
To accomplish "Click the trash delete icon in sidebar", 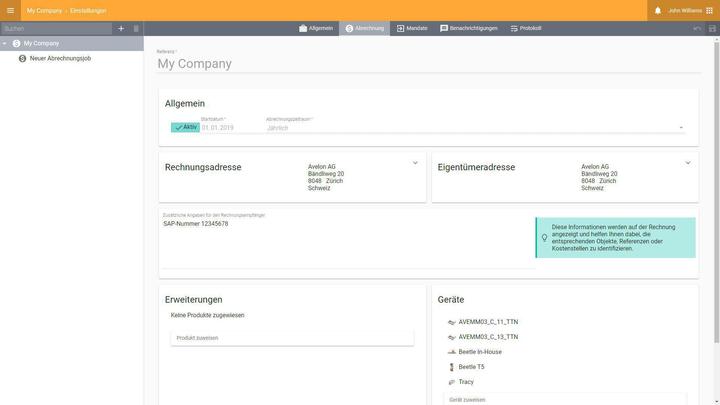I will (136, 28).
